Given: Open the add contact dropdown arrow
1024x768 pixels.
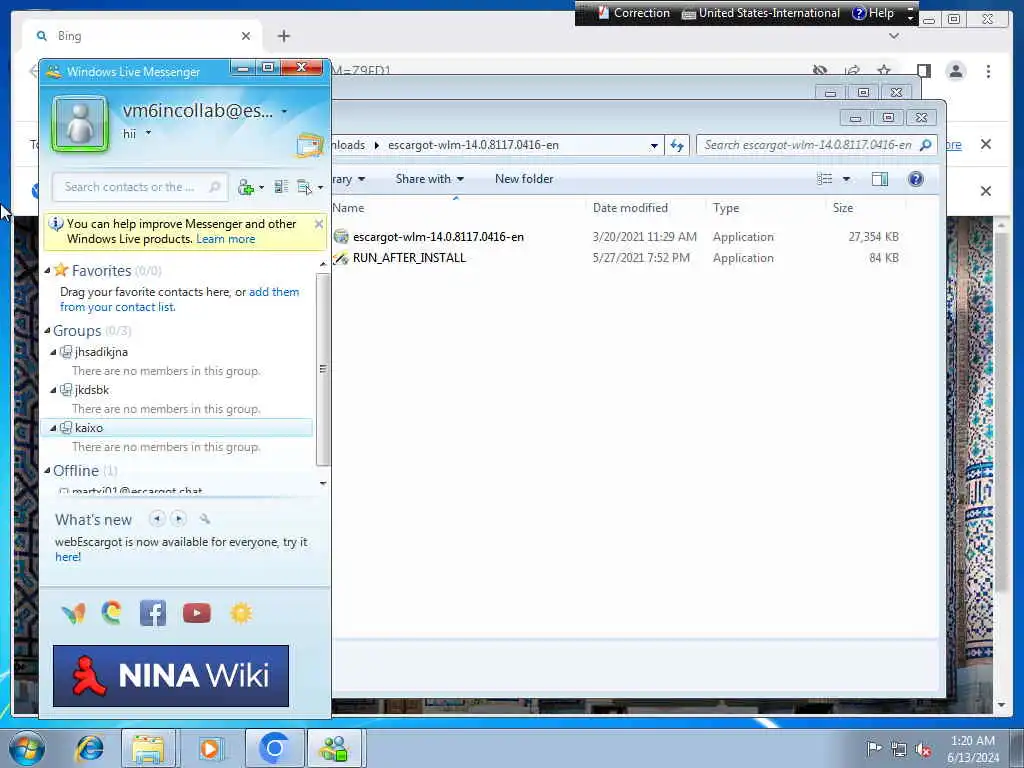Looking at the screenshot, I should pos(261,187).
